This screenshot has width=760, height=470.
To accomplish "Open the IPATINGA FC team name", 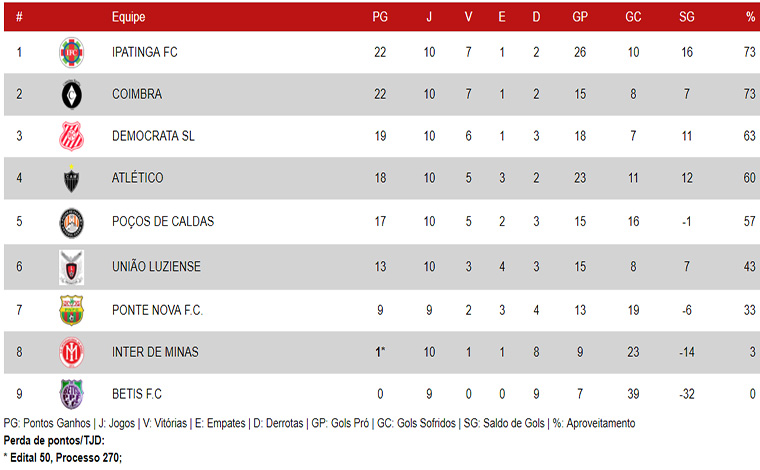I will pyautogui.click(x=144, y=52).
